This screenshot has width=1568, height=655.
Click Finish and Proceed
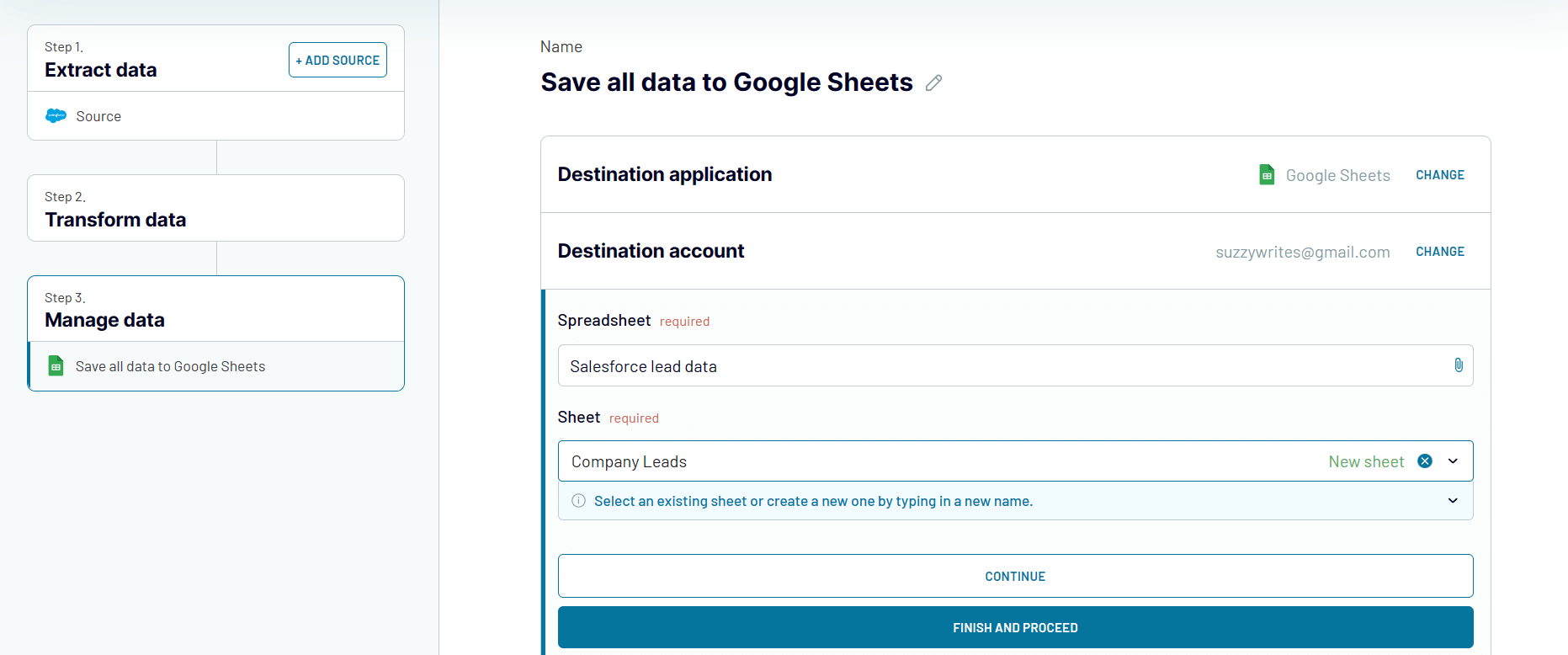pos(1015,627)
